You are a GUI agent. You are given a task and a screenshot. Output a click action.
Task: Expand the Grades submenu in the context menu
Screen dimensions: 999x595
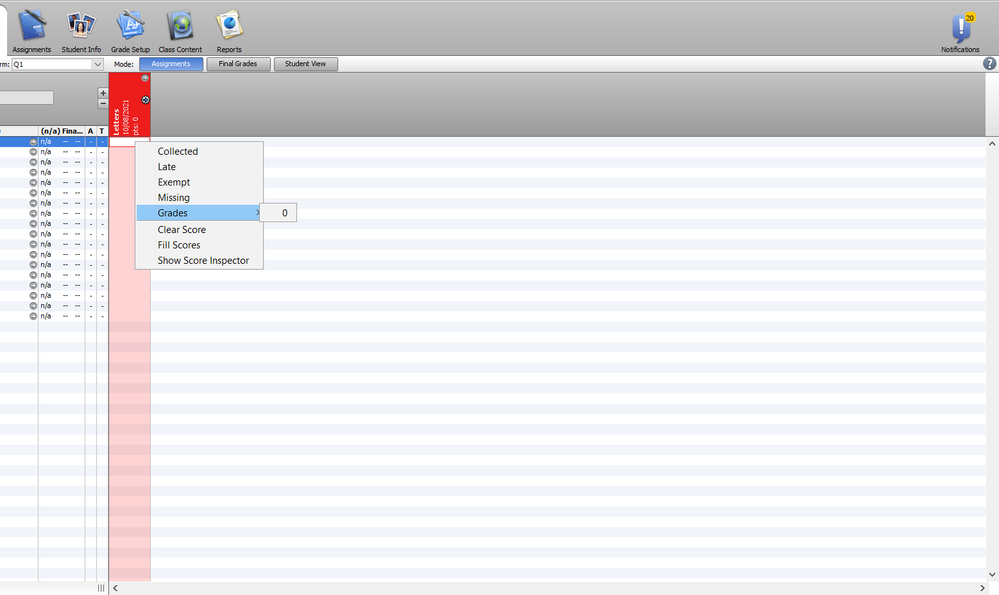pos(198,213)
